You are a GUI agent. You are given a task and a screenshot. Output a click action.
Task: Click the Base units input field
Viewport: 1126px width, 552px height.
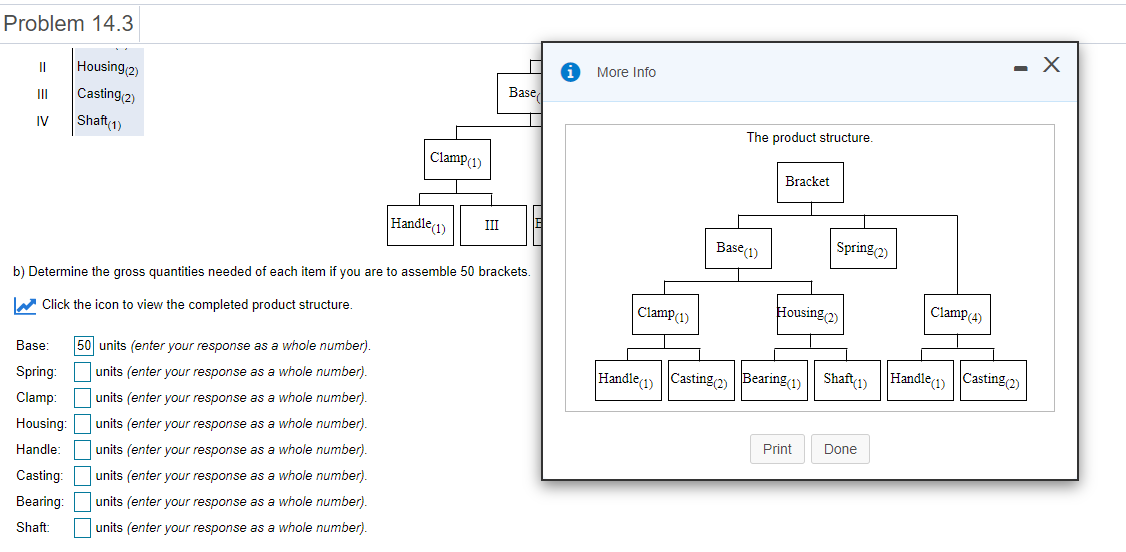point(84,346)
